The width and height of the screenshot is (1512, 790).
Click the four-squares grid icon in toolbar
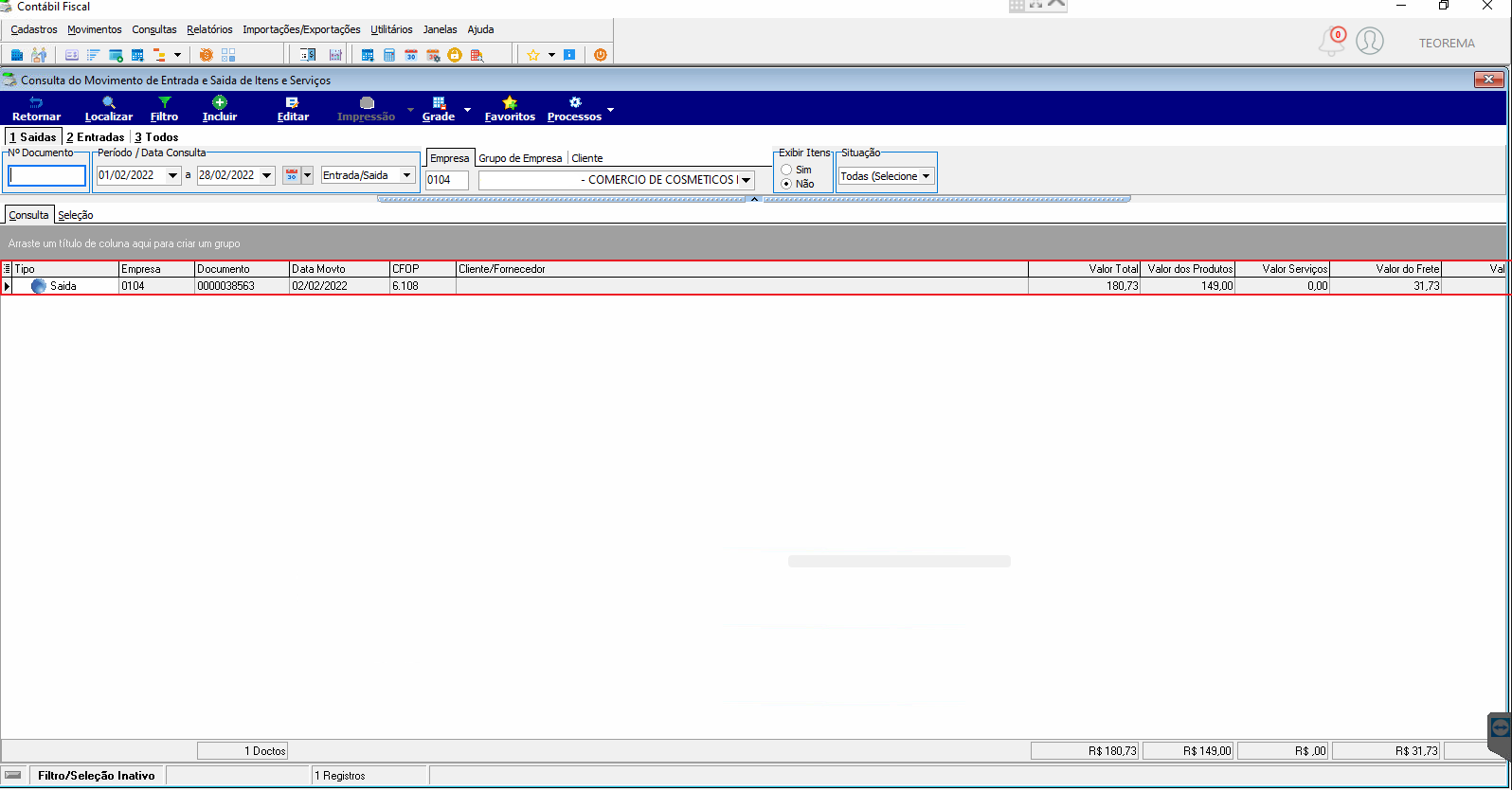click(x=227, y=55)
